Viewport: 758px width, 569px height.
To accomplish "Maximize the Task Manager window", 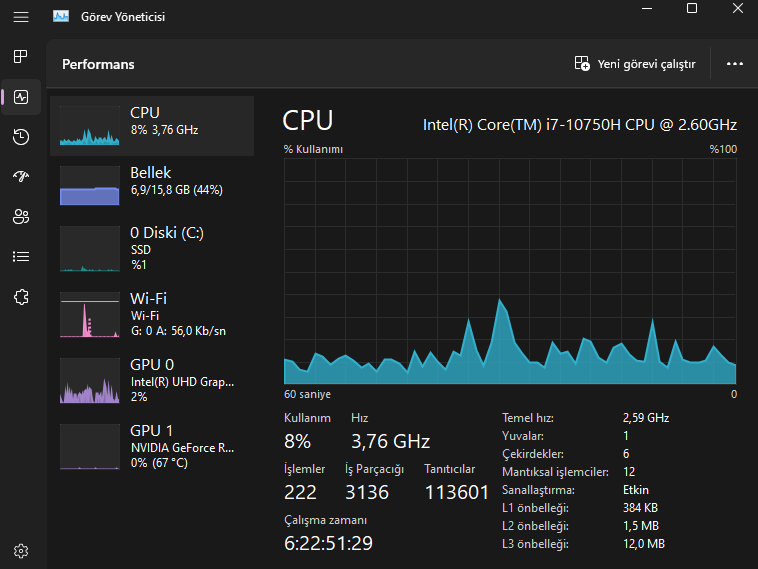I will [x=692, y=8].
